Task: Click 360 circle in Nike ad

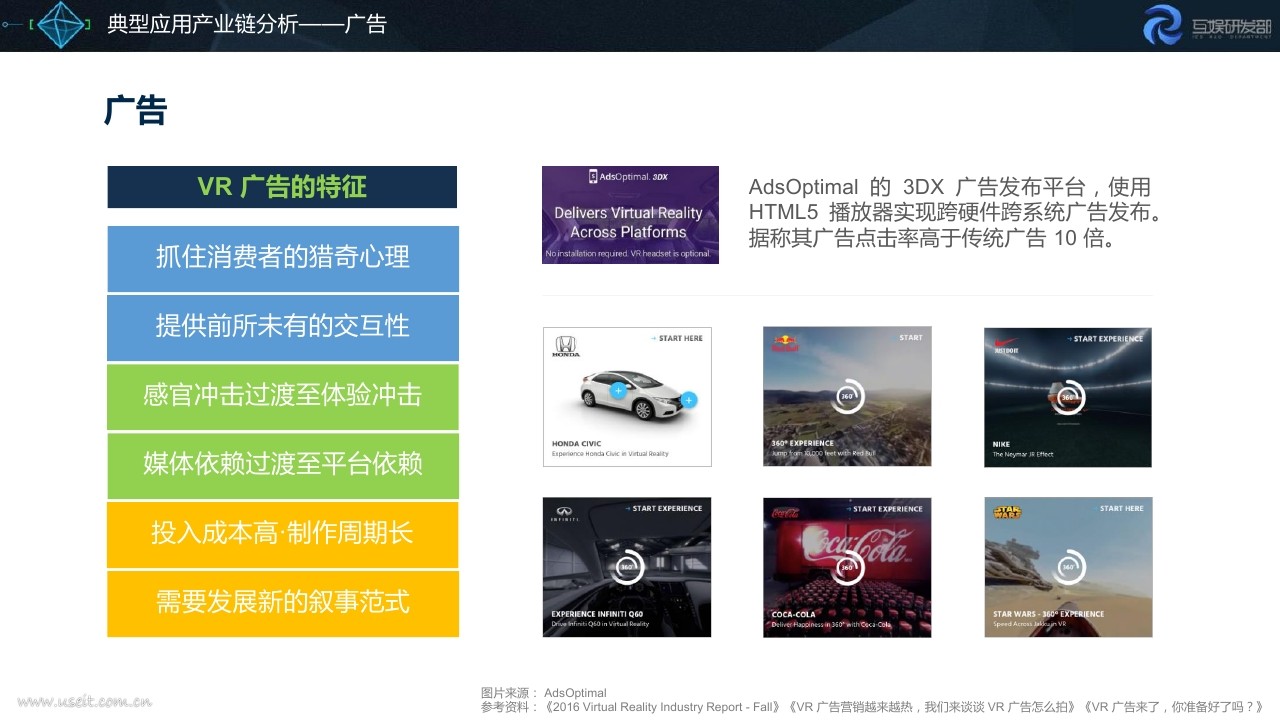Action: pos(1068,396)
